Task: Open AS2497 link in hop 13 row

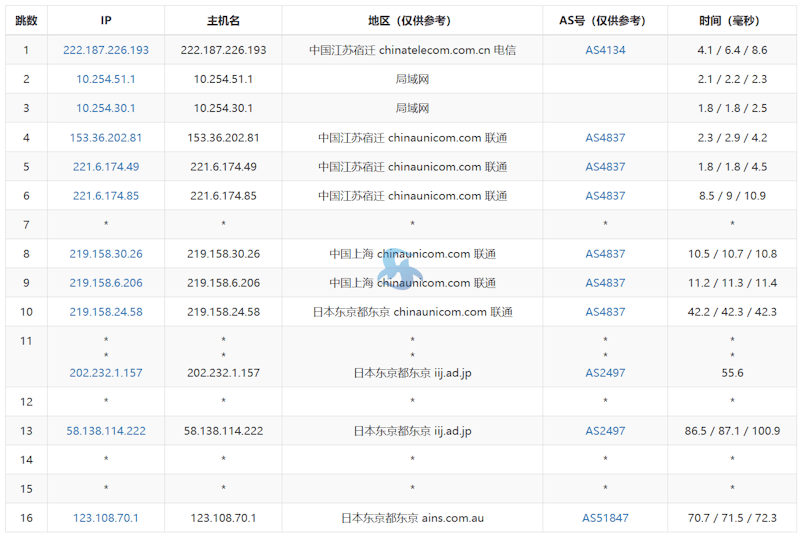Action: 605,431
